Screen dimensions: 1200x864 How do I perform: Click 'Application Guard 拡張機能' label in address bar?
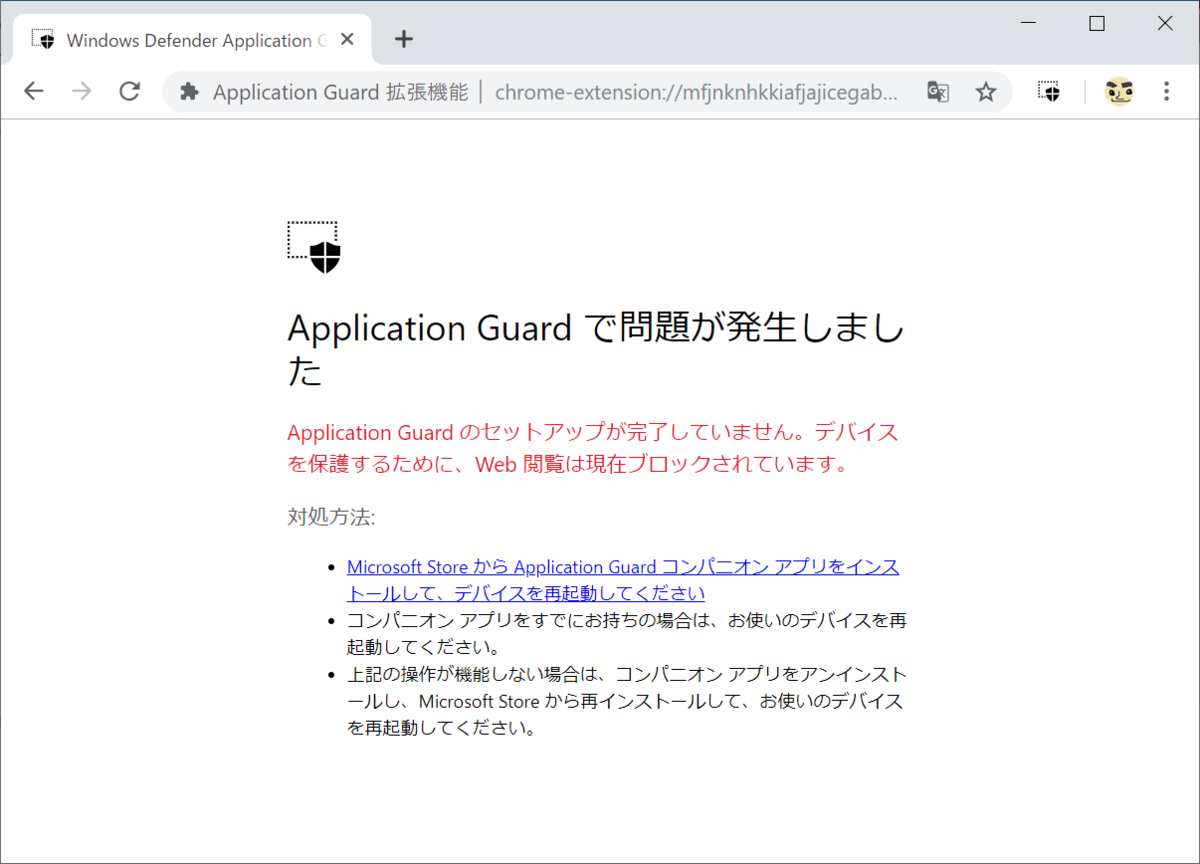tap(340, 93)
